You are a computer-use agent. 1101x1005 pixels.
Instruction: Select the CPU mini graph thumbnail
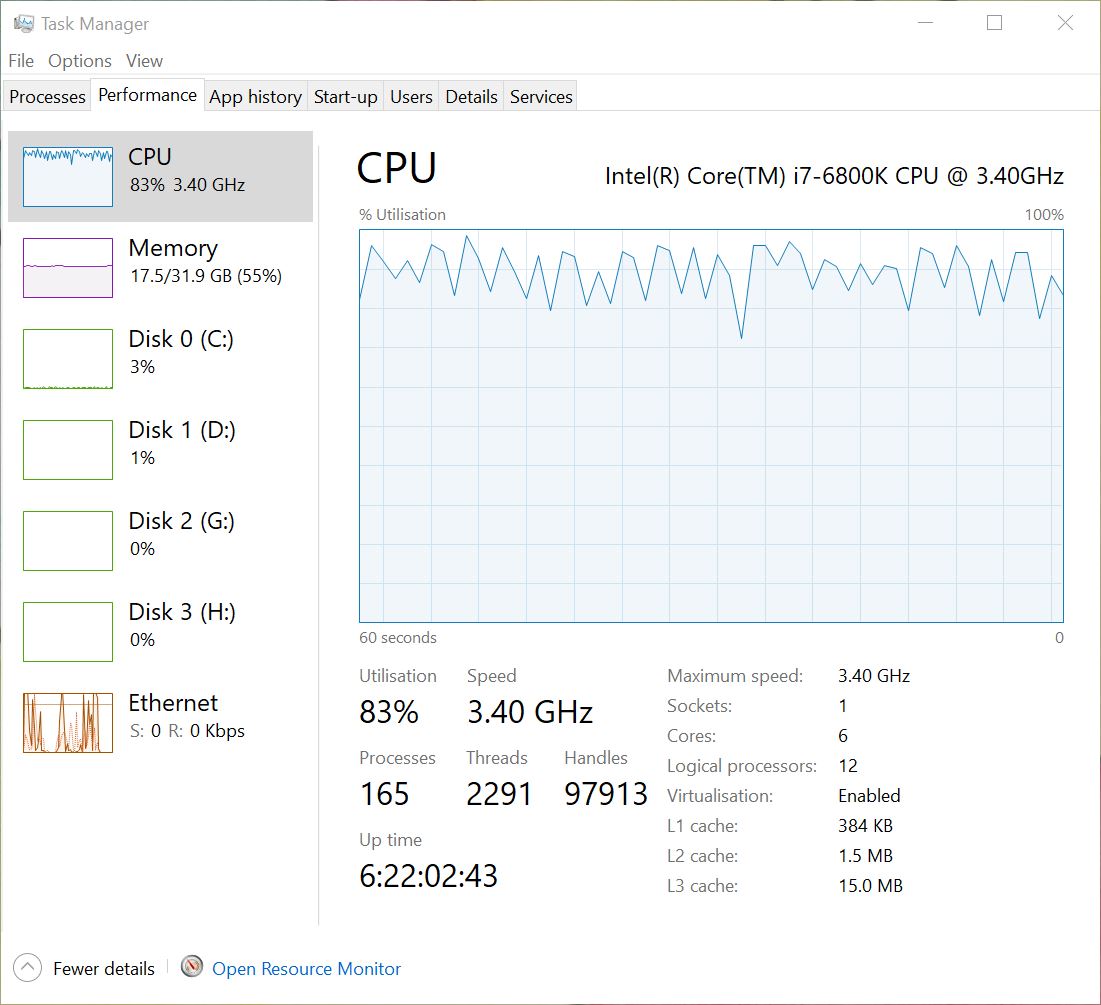click(x=68, y=176)
